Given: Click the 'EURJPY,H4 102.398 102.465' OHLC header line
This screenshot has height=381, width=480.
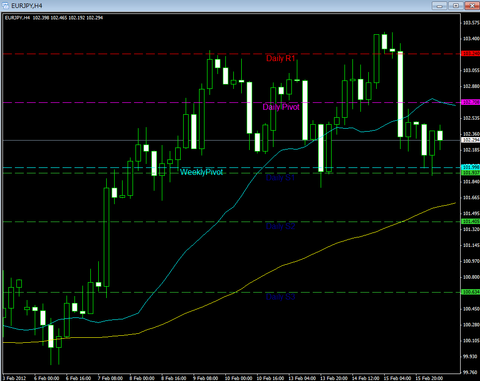Looking at the screenshot, I should click(x=54, y=18).
